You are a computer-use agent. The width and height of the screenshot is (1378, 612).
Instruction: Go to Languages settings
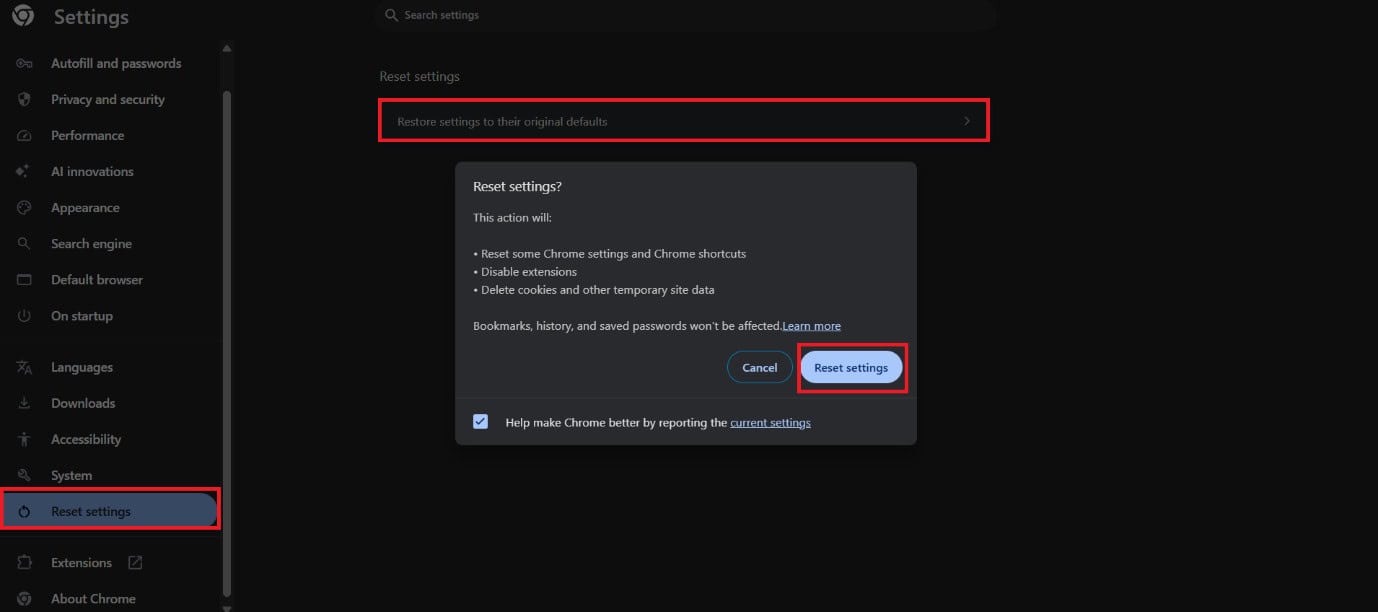(82, 367)
